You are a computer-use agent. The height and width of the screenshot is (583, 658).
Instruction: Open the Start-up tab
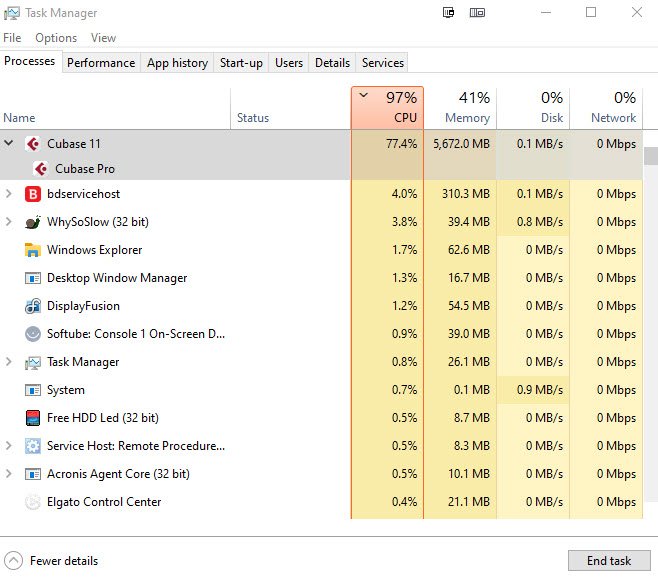click(241, 63)
